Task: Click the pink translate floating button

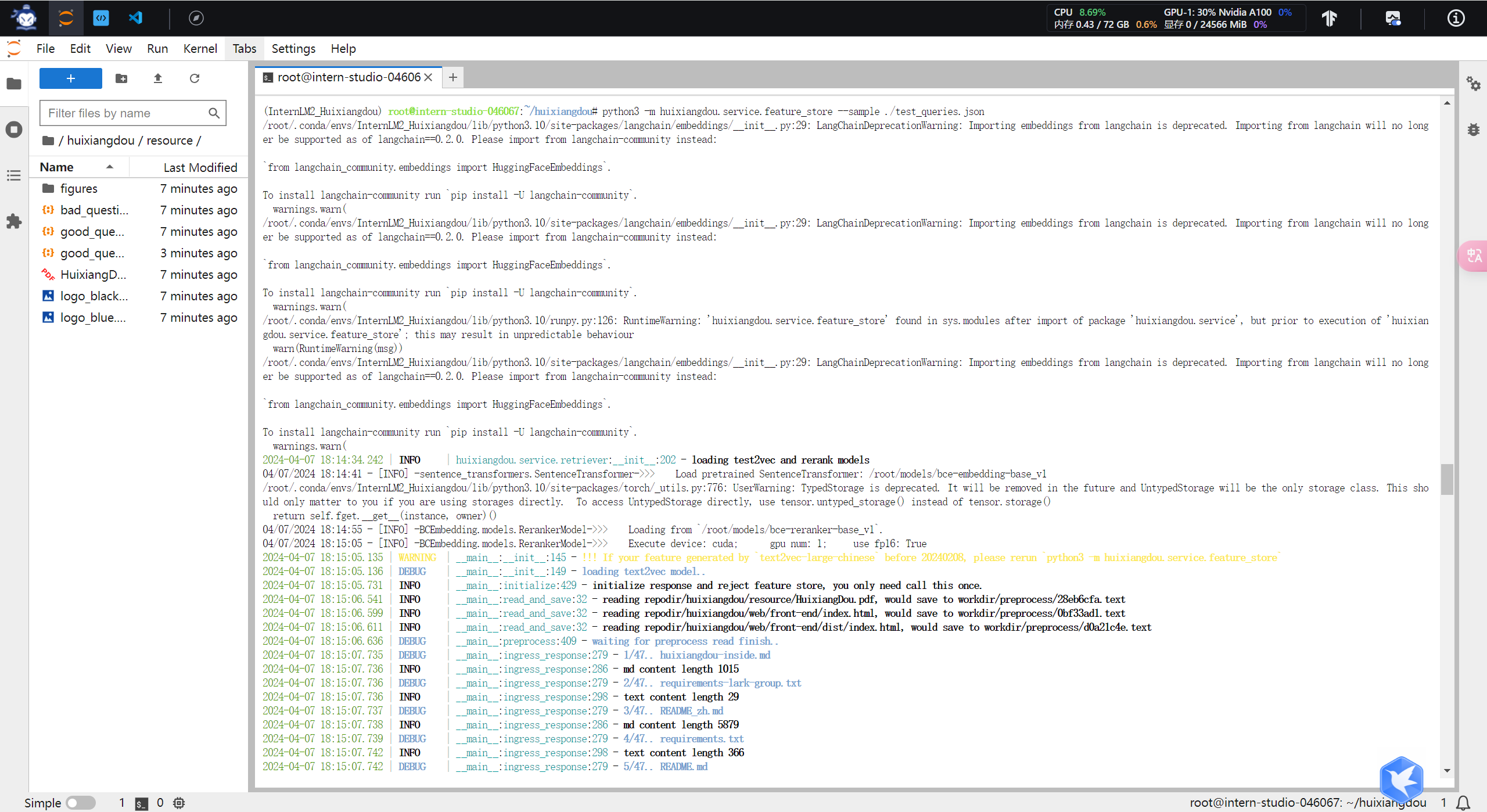Action: tap(1474, 256)
